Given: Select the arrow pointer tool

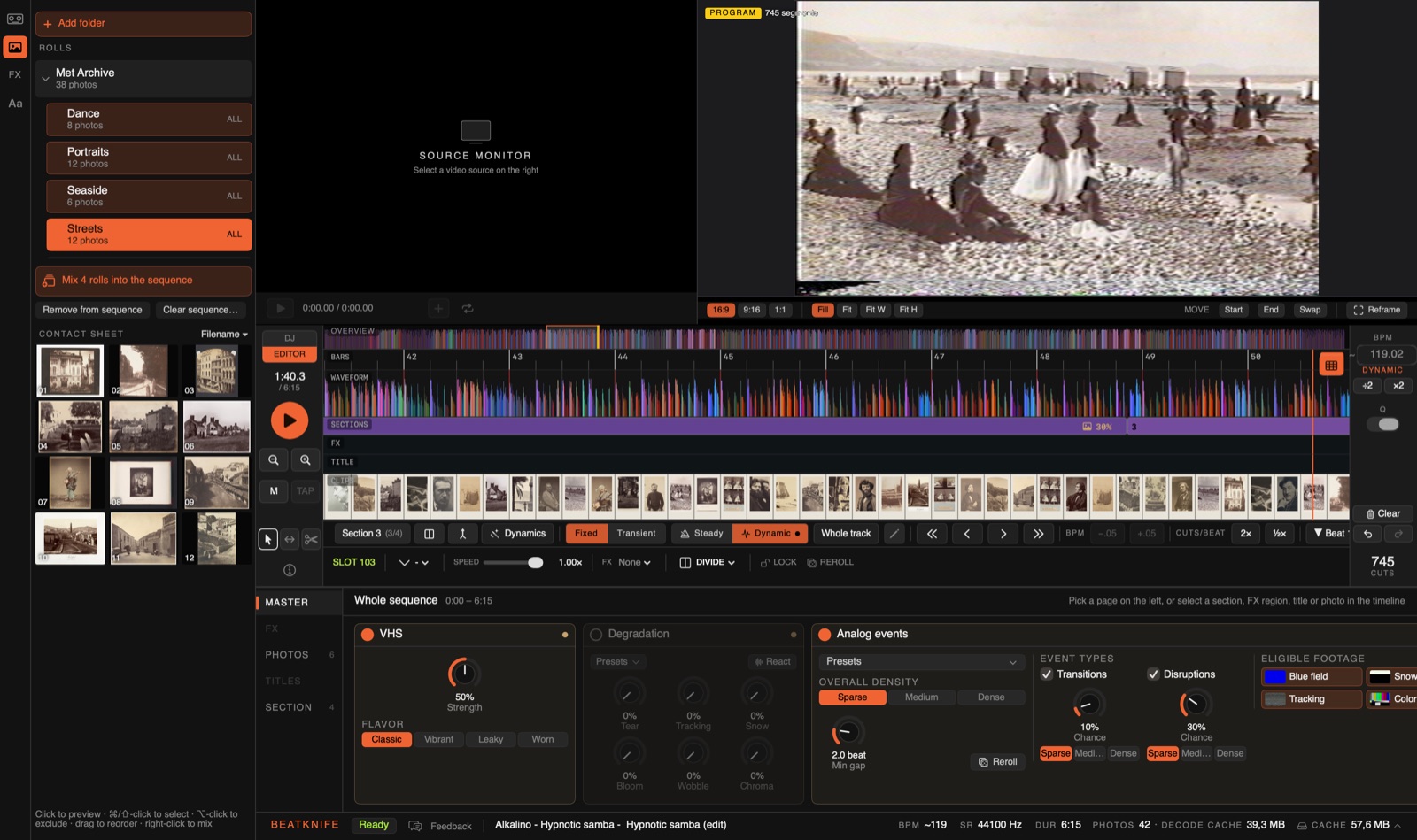Looking at the screenshot, I should pyautogui.click(x=267, y=539).
